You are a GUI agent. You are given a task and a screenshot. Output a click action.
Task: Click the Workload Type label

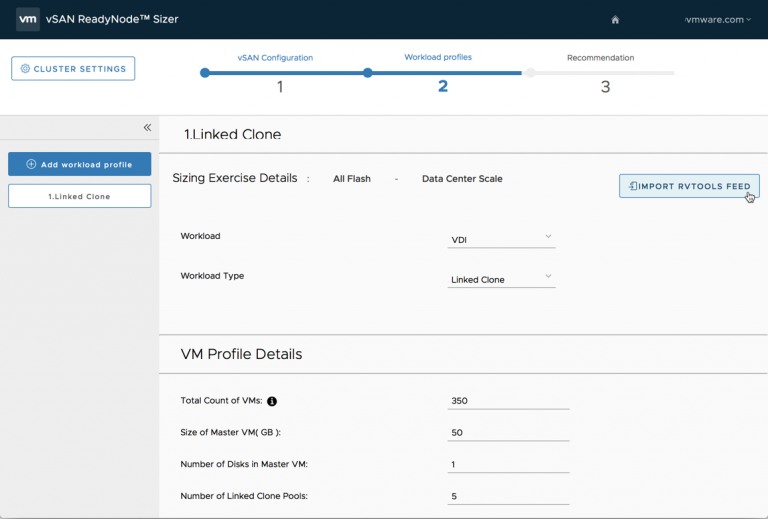tap(212, 276)
